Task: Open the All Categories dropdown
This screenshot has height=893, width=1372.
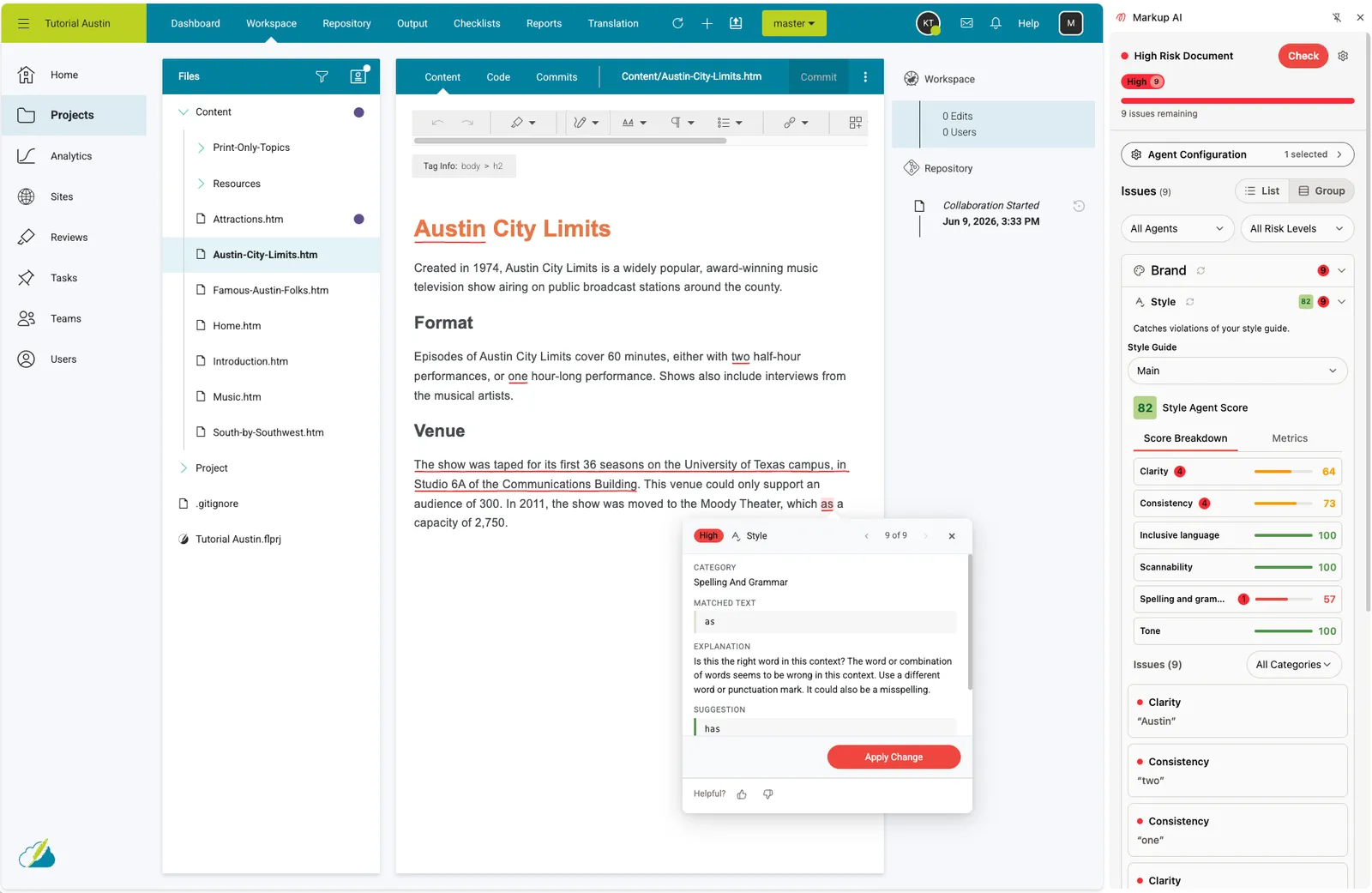Action: tap(1293, 665)
